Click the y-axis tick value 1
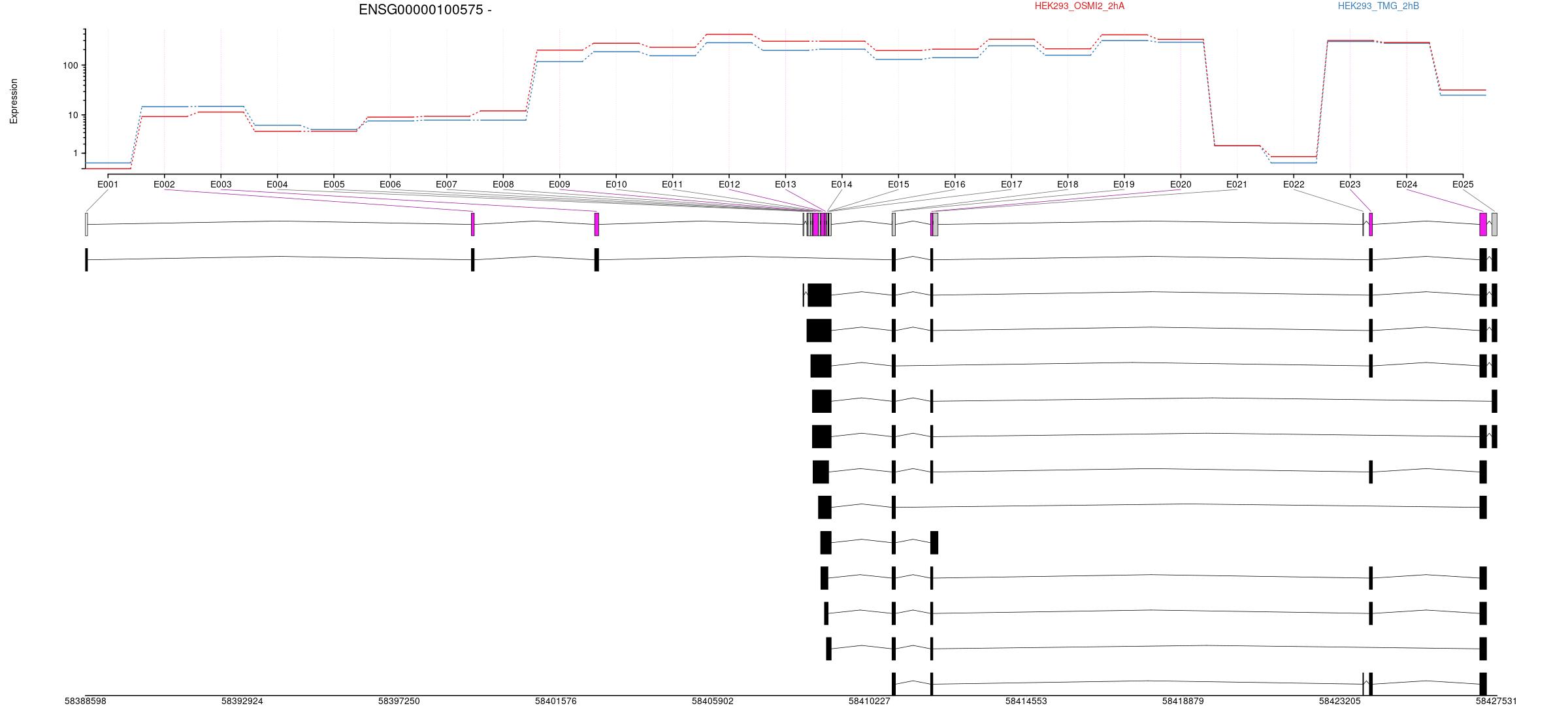This screenshot has width=1568, height=712. [76, 153]
